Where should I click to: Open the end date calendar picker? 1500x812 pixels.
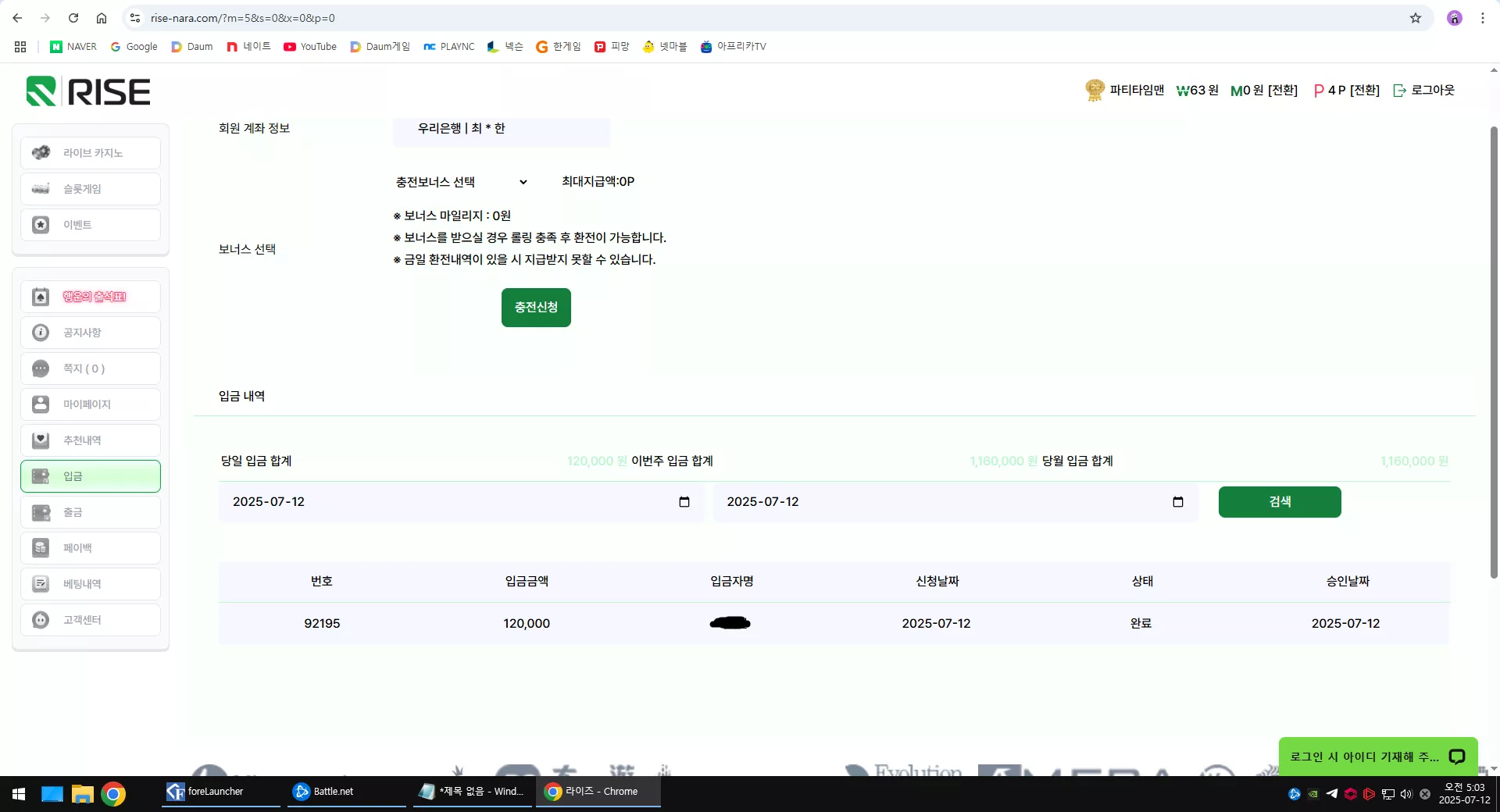(1178, 502)
